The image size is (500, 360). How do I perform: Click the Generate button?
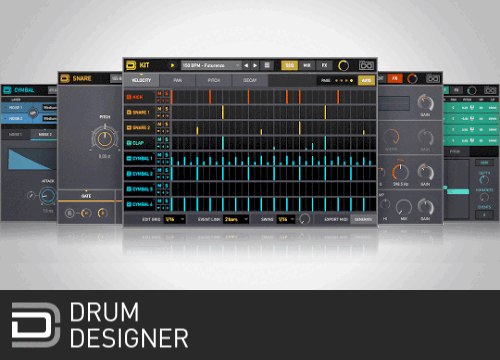click(363, 219)
